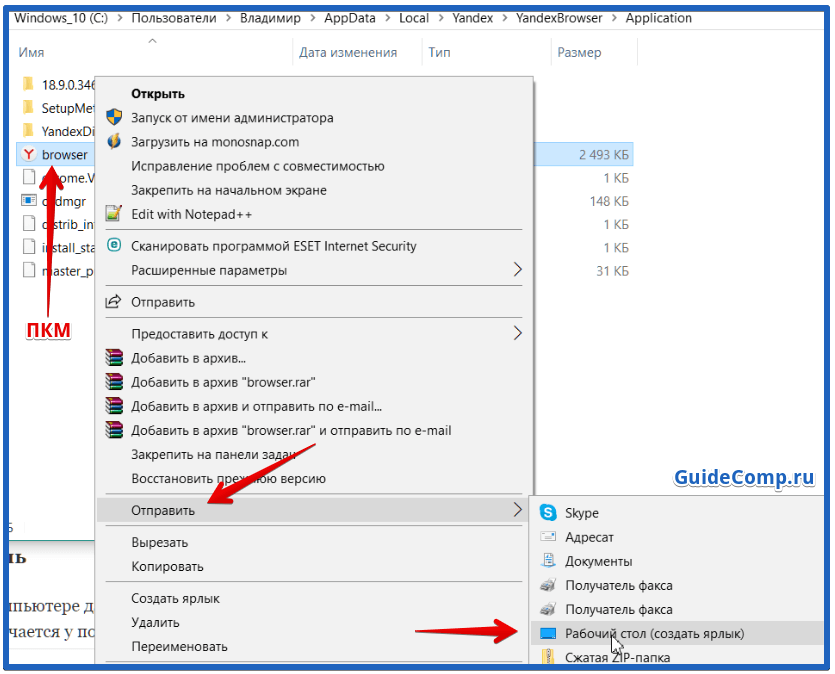Go to Владимир folder in breadcrumb

(x=270, y=18)
